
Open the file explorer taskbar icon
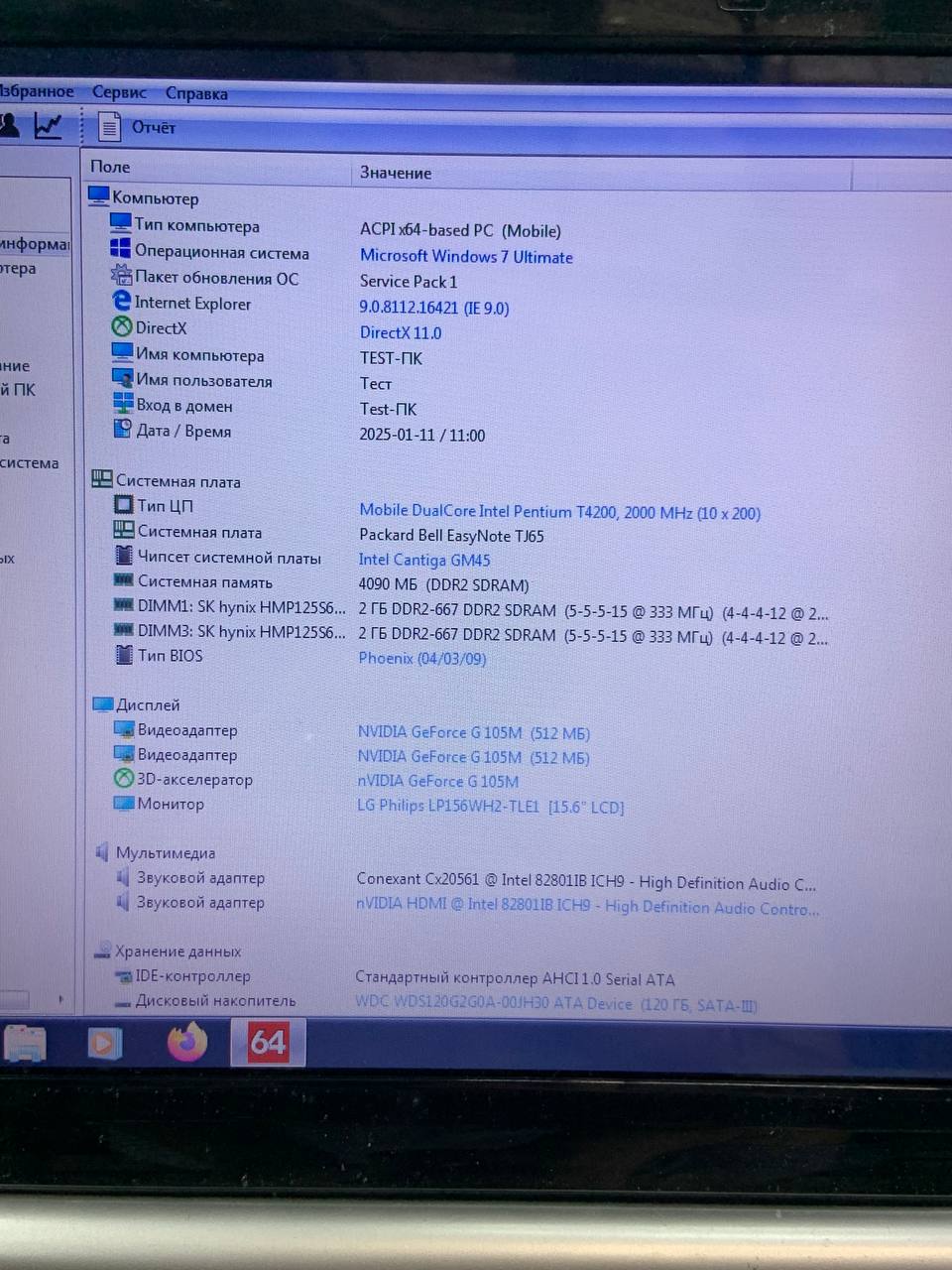25,1045
